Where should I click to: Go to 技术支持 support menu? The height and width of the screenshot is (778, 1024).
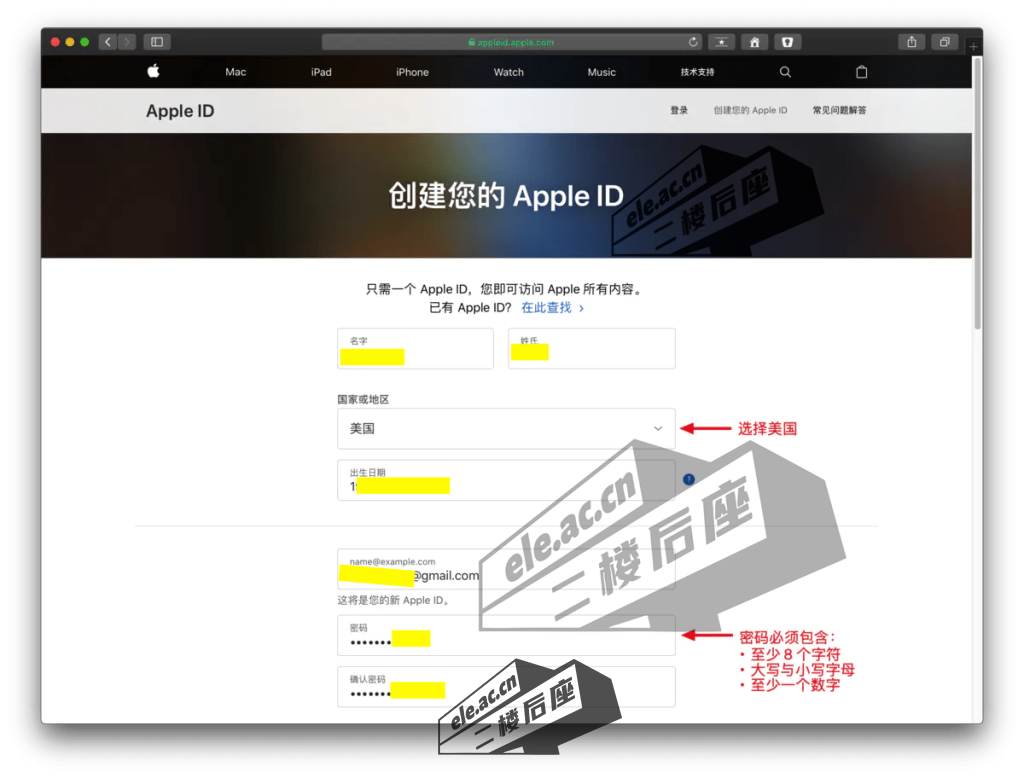(x=697, y=72)
